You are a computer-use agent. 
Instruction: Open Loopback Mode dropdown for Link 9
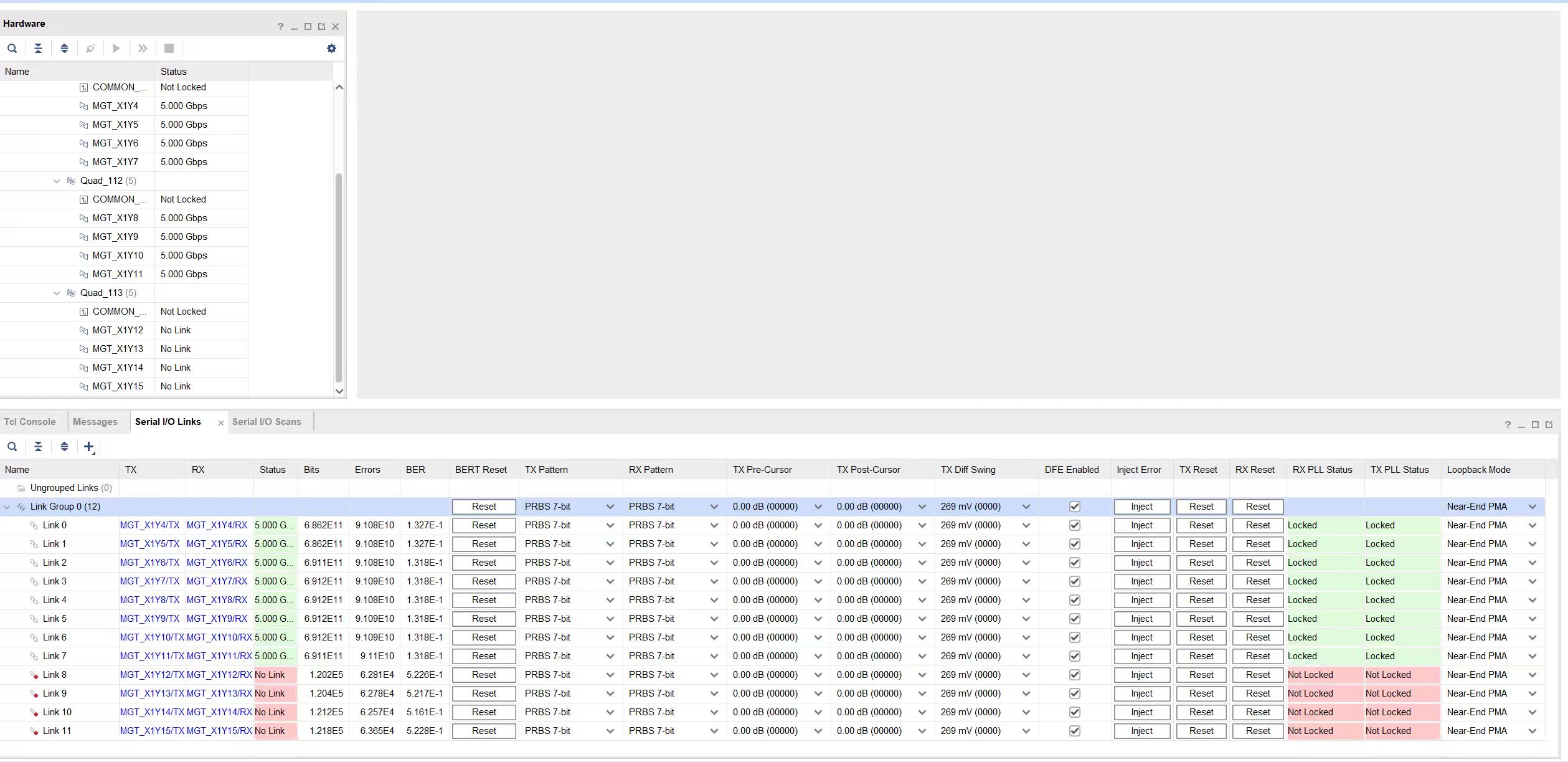[1532, 693]
